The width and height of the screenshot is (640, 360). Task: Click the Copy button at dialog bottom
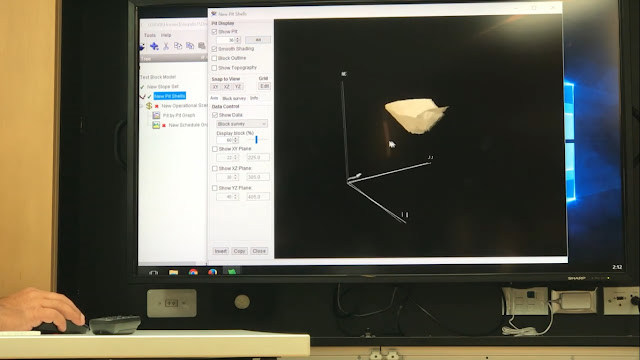pyautogui.click(x=240, y=251)
